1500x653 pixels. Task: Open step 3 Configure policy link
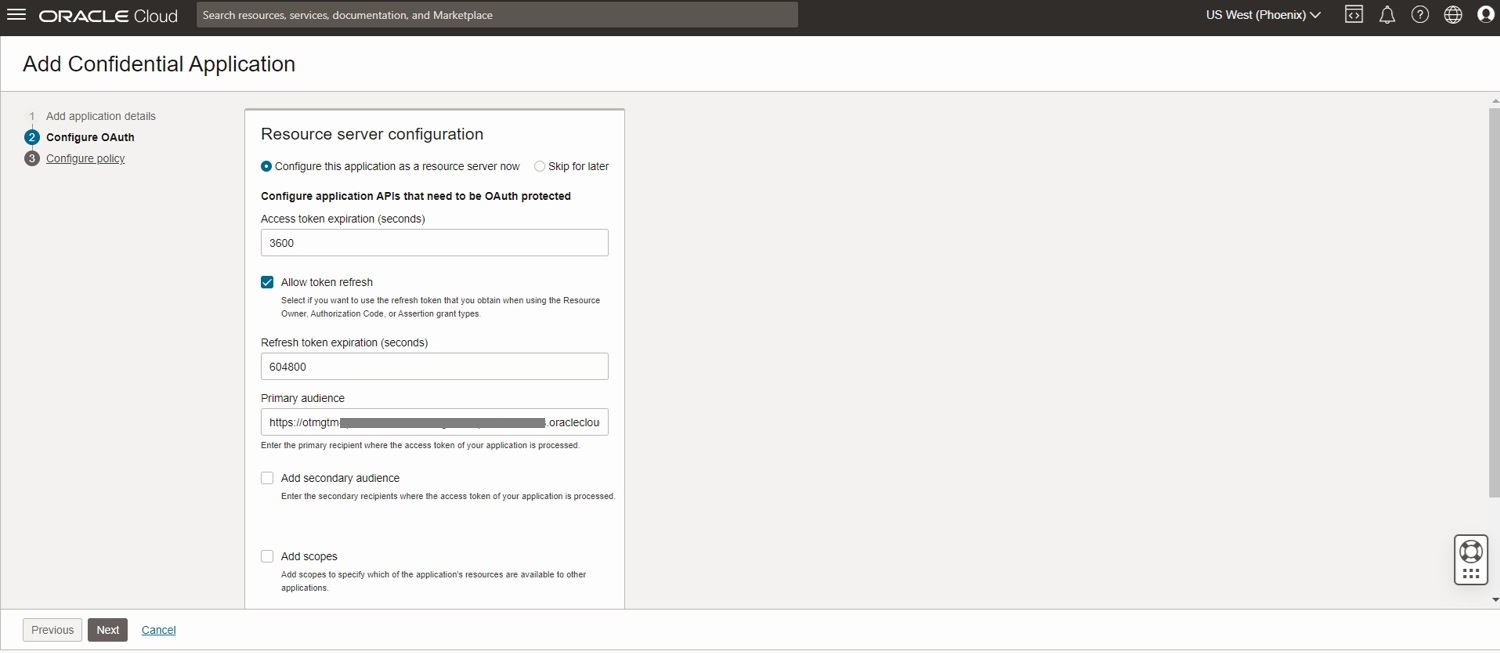pos(85,158)
